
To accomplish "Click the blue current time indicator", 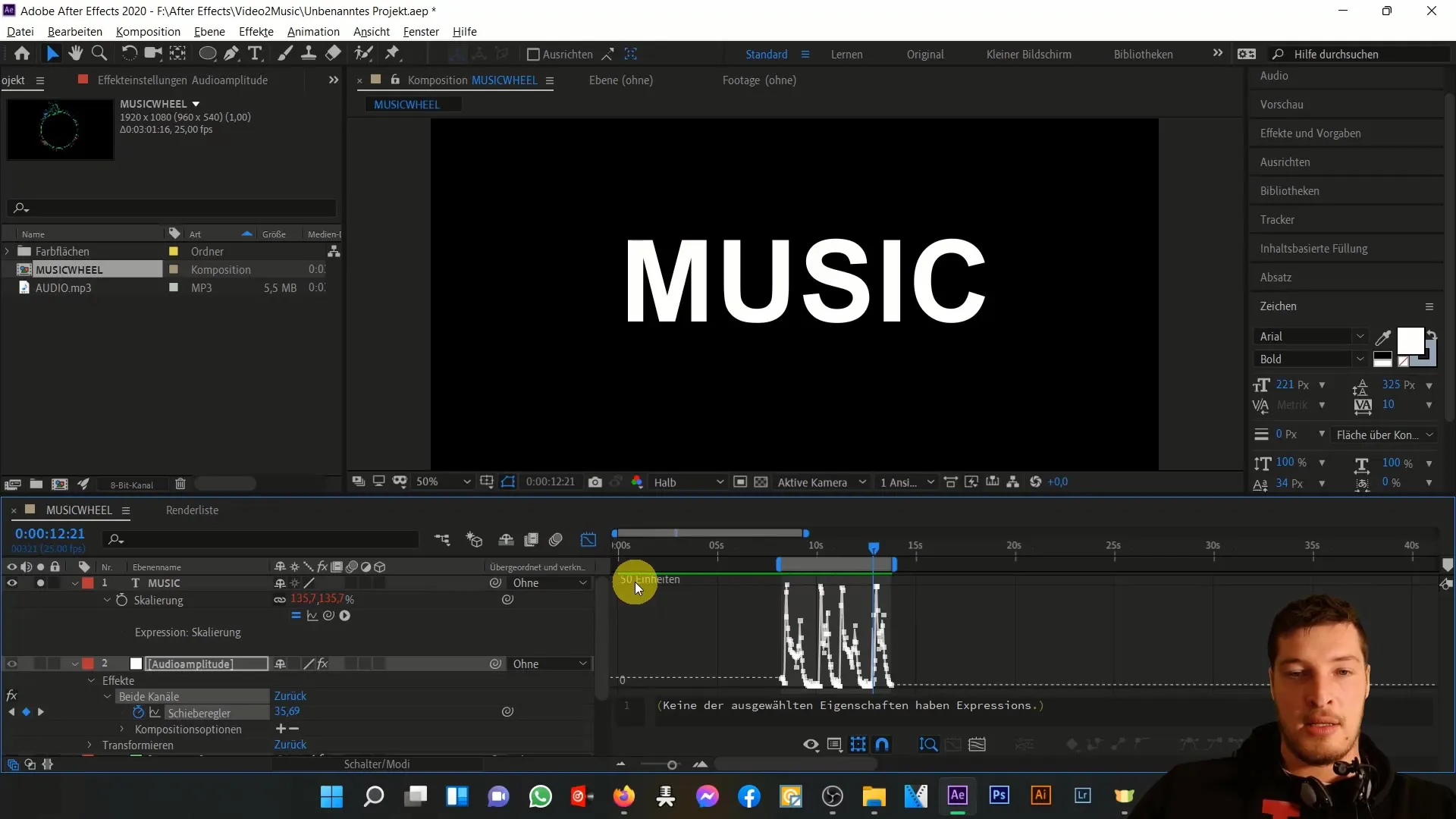I will [x=874, y=548].
